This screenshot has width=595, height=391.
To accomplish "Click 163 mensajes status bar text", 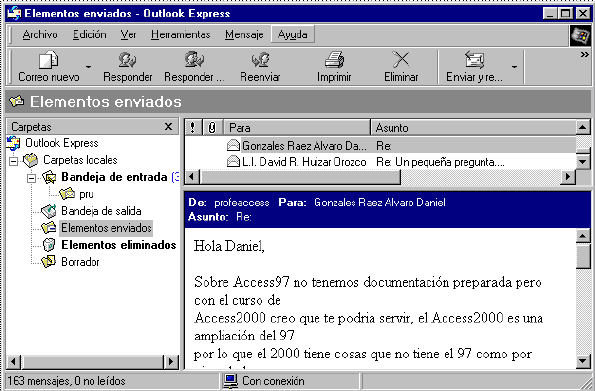I will [x=66, y=381].
